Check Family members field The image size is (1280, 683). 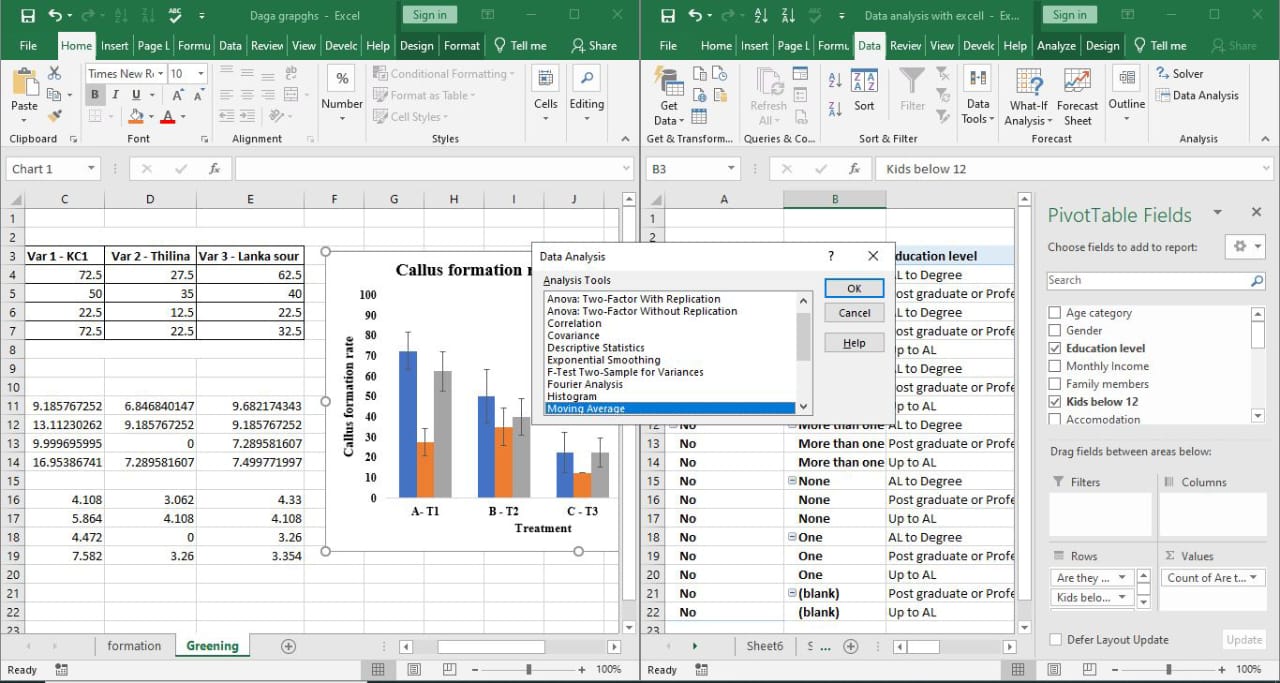(x=1054, y=384)
